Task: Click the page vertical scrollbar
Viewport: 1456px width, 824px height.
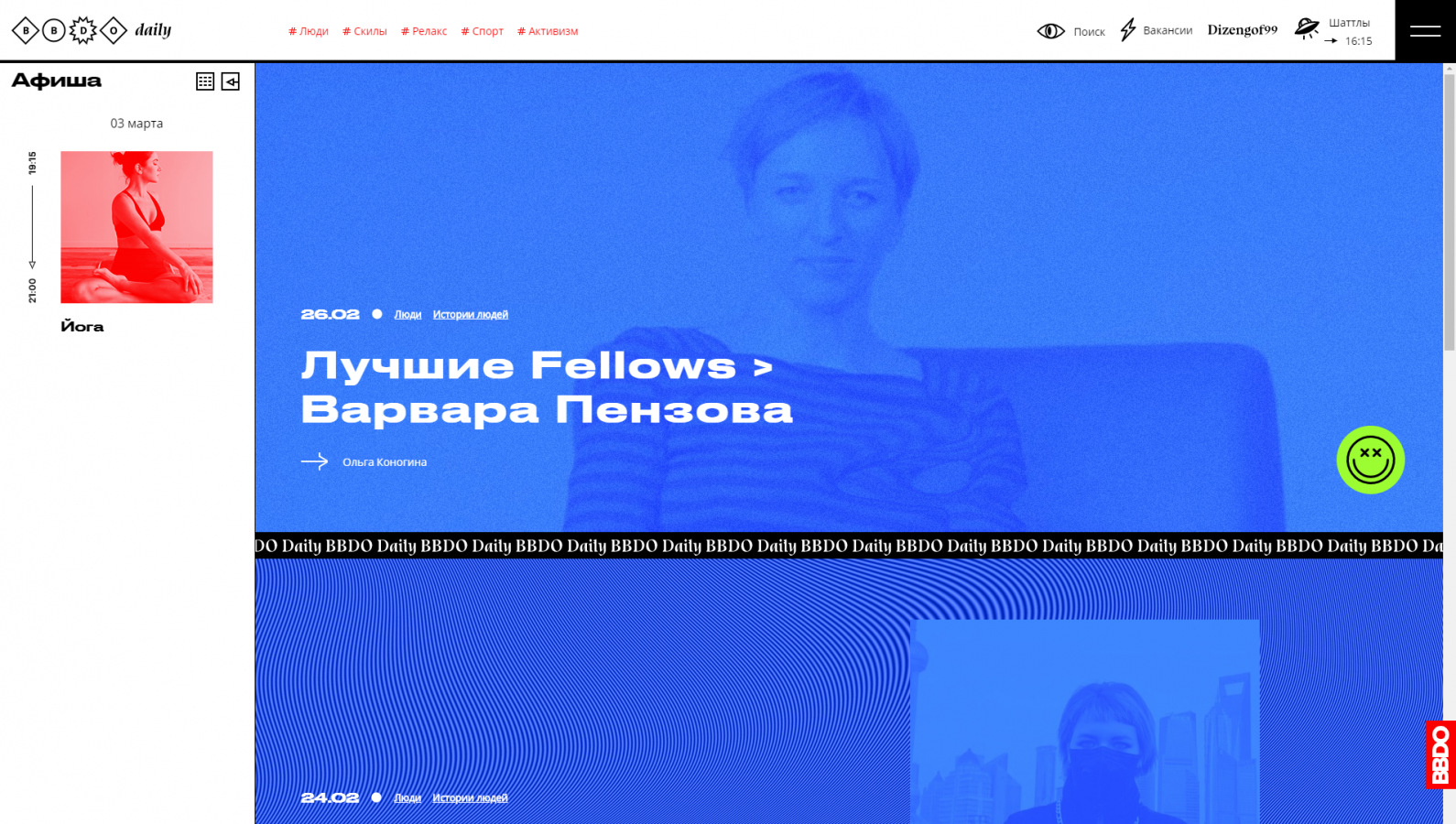Action: 1450,212
